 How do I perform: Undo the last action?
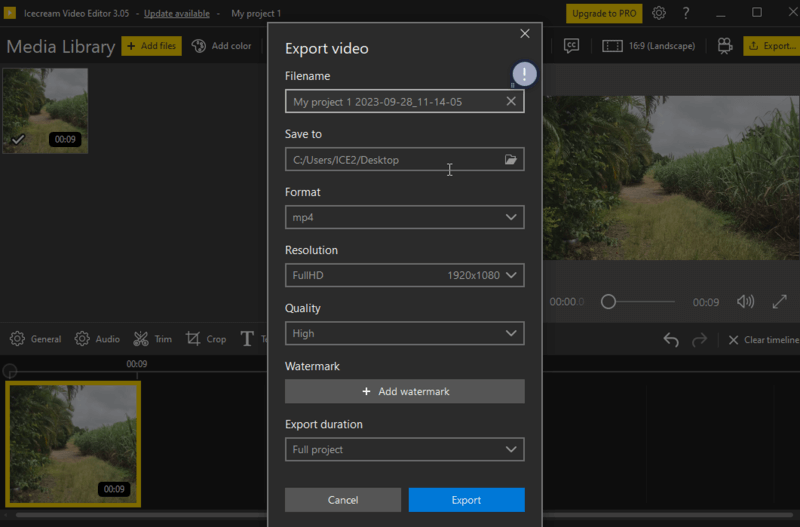671,339
